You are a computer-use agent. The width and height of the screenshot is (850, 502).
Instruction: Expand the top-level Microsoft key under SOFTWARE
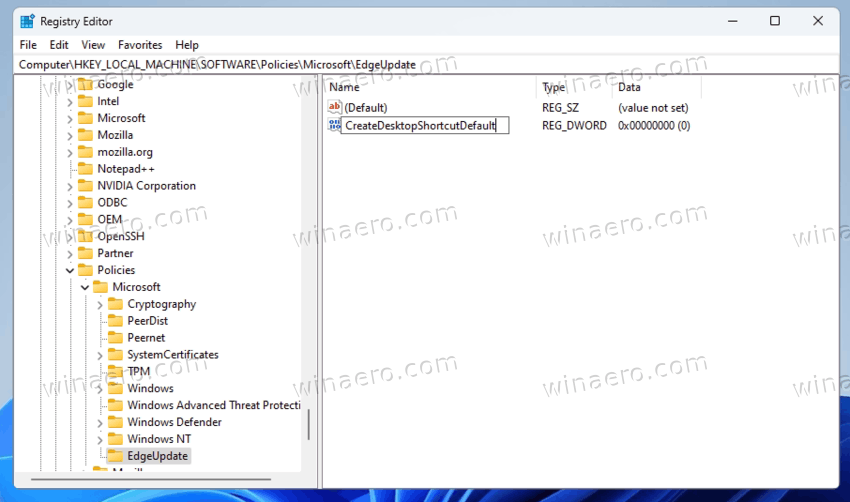70,118
